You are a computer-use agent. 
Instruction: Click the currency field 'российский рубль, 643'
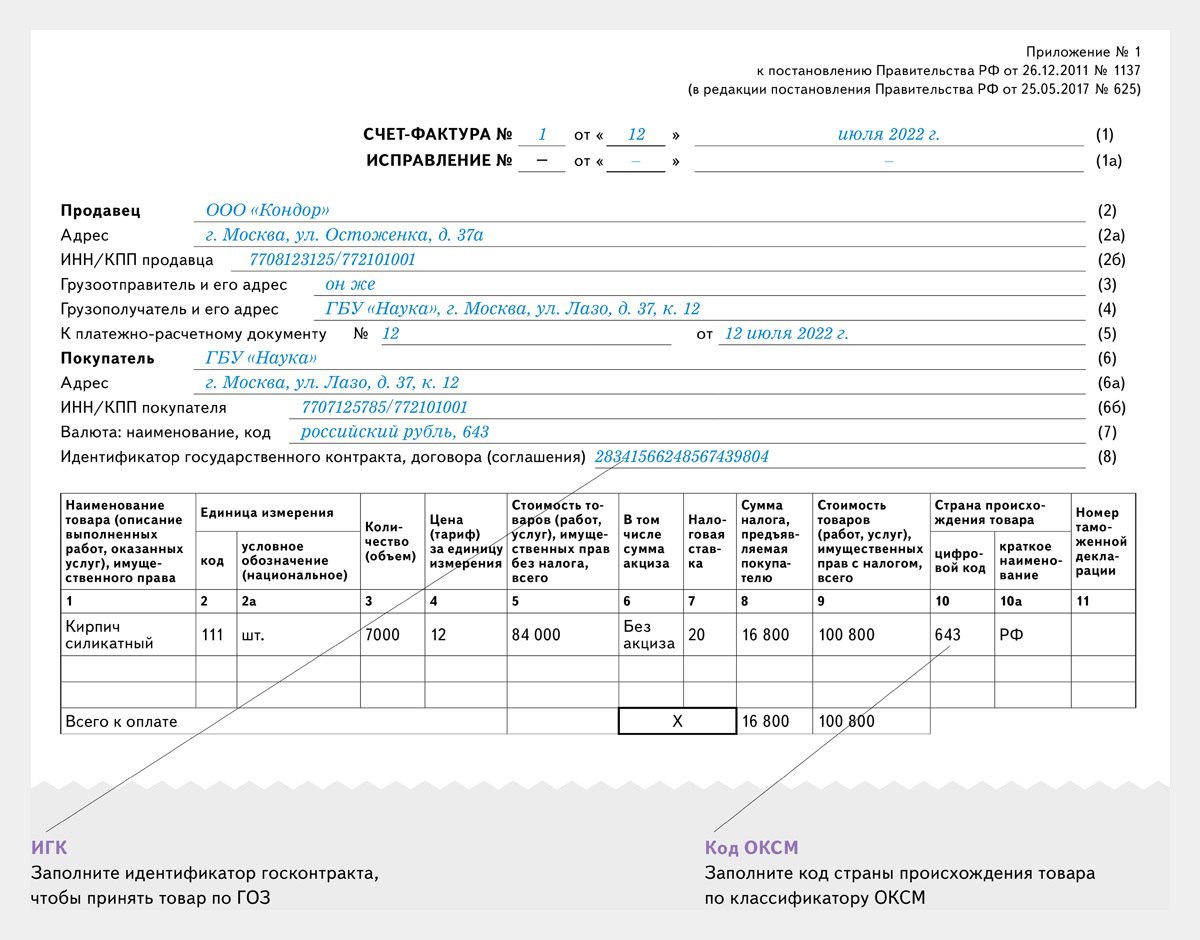[394, 433]
